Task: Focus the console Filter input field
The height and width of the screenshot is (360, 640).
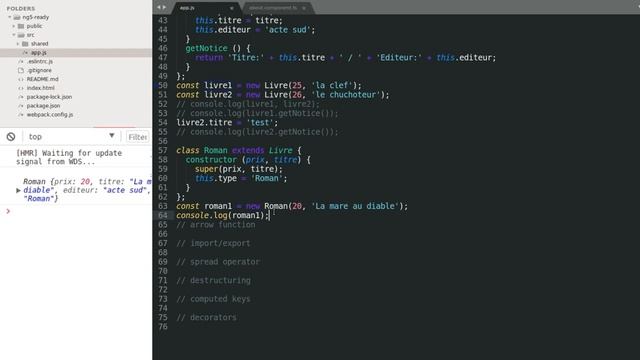Action: coord(138,137)
